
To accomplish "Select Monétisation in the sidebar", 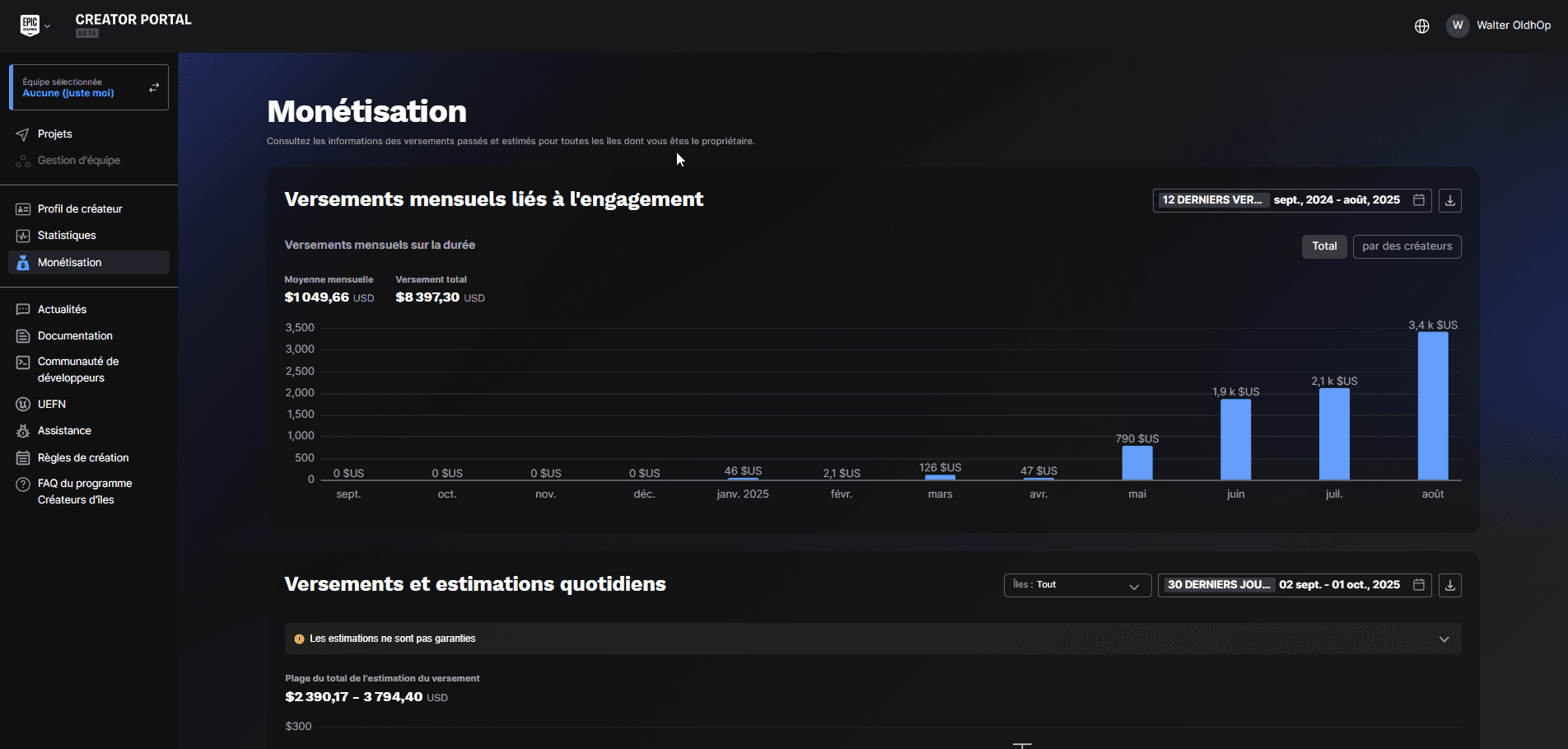I will pos(89,263).
